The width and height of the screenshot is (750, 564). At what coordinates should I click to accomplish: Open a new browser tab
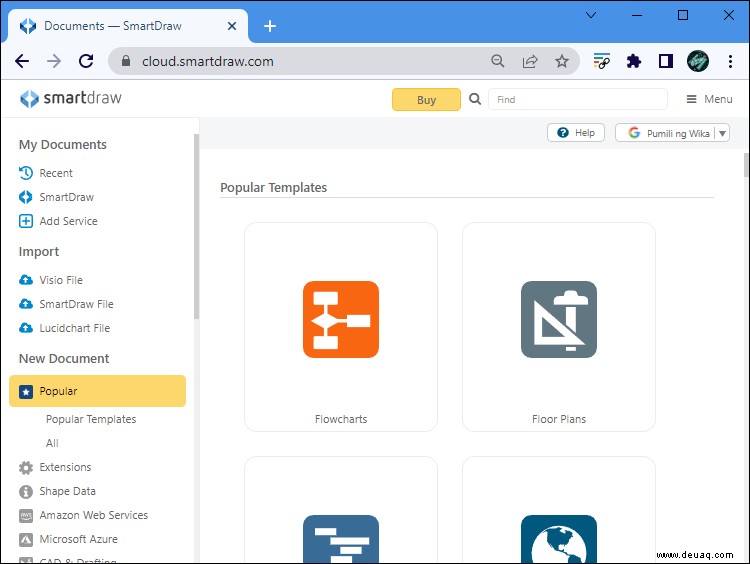click(270, 26)
